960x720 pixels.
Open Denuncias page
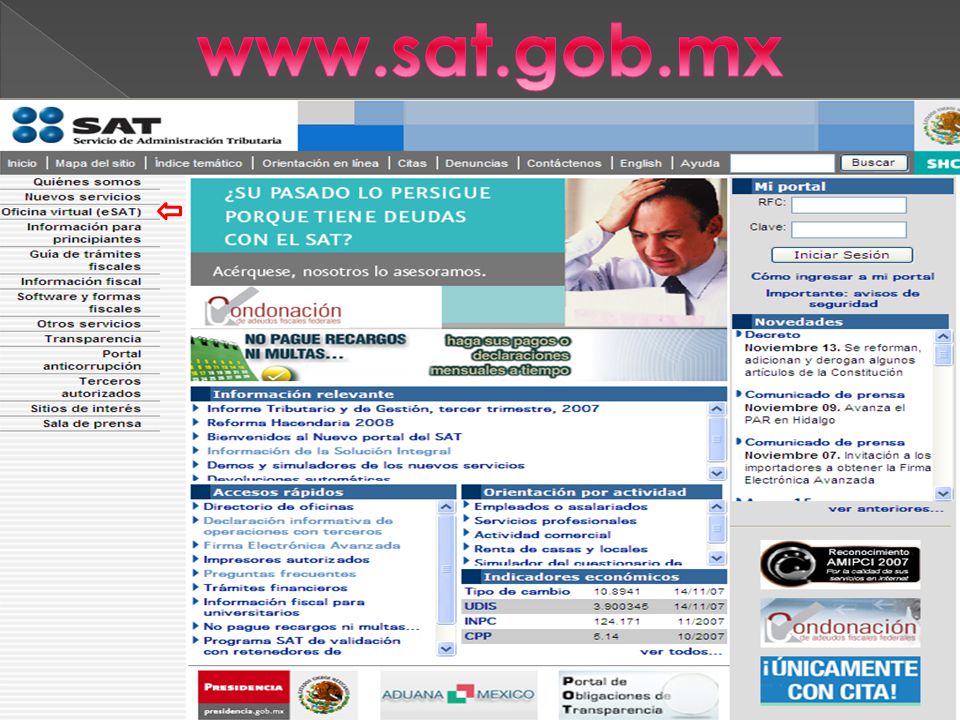pos(476,163)
